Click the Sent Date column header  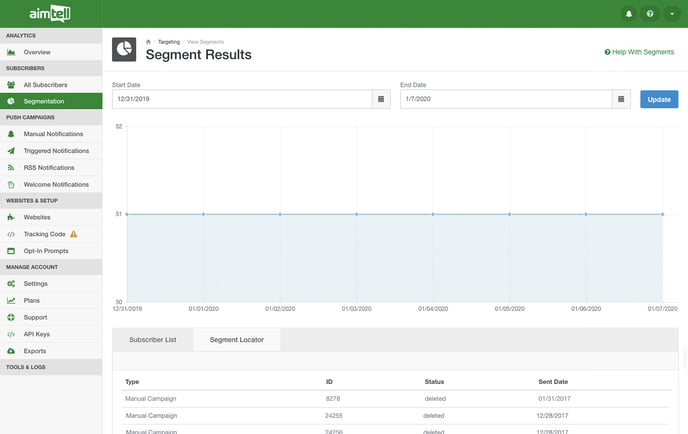(553, 382)
